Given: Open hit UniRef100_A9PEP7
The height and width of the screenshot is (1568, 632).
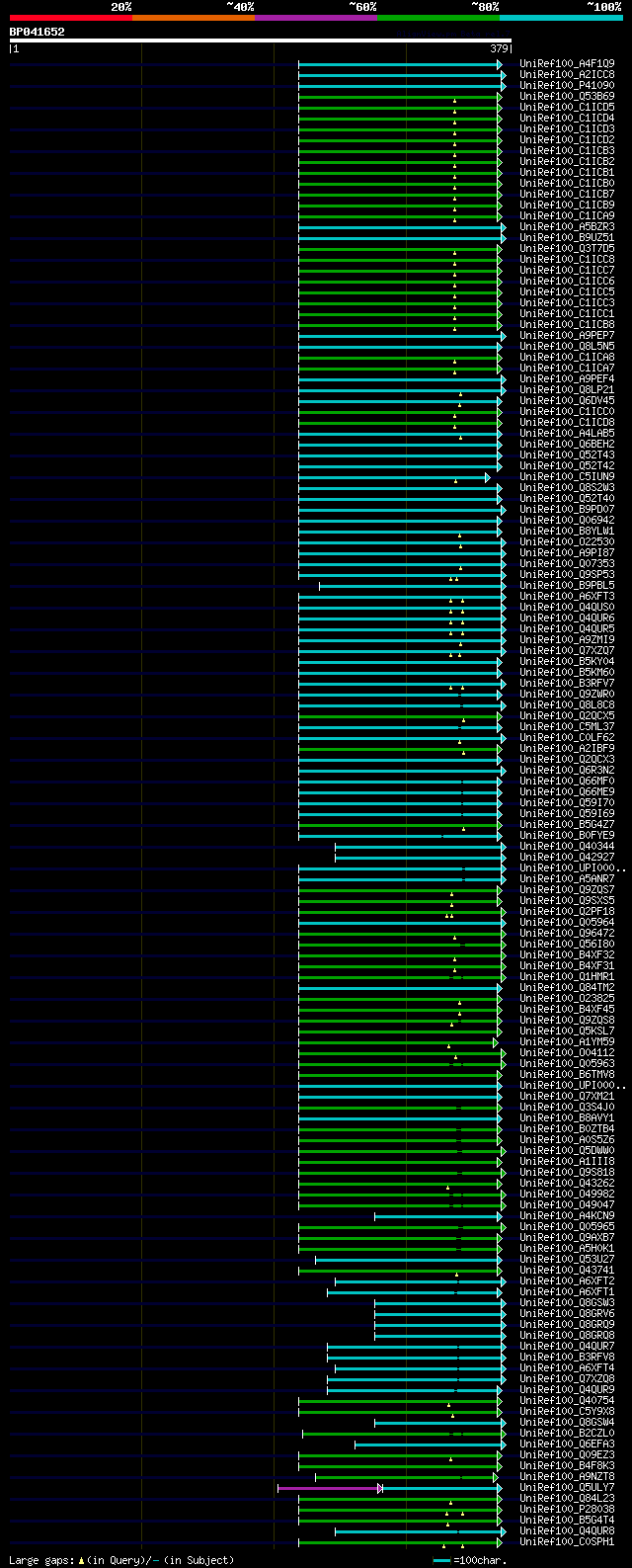Looking at the screenshot, I should [567, 335].
